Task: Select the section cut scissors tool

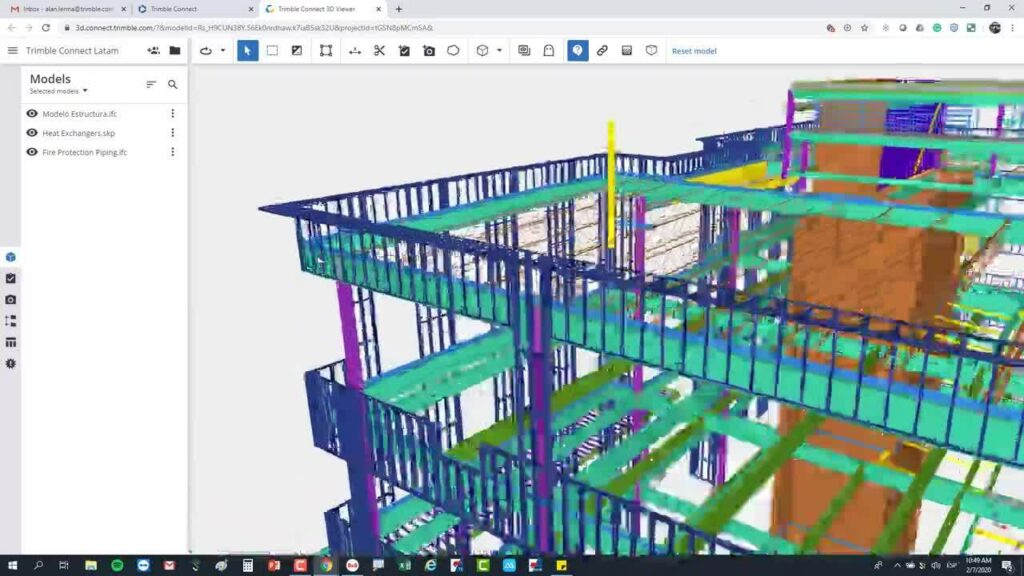Action: 378,51
